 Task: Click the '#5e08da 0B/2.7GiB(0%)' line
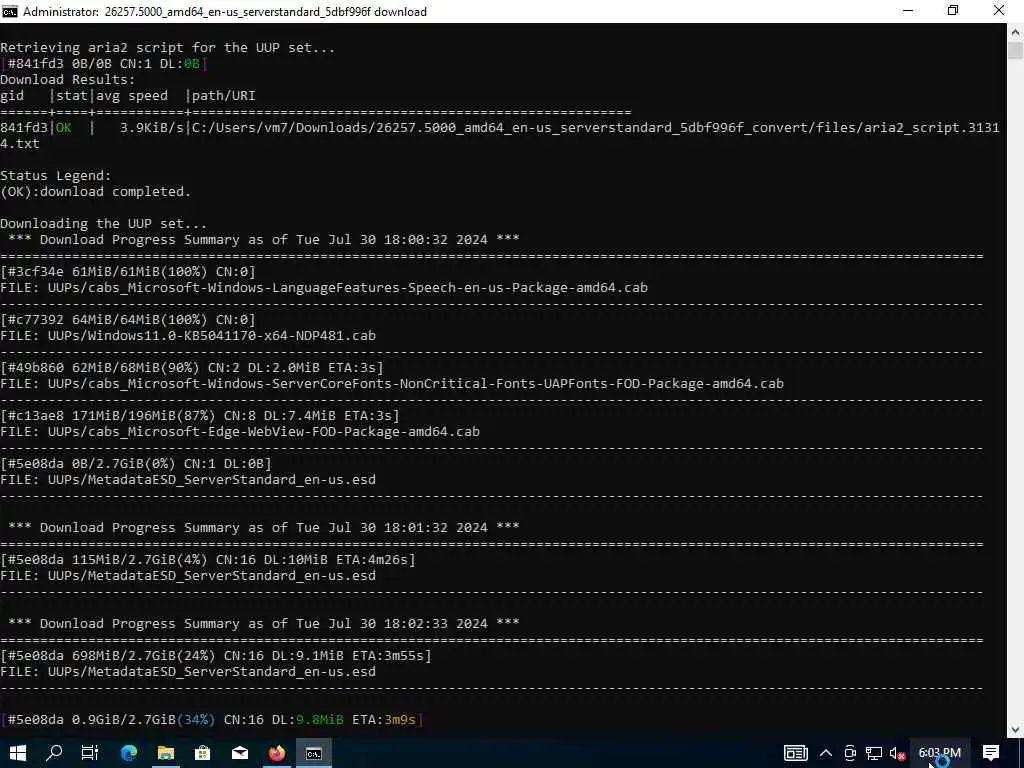pyautogui.click(x=136, y=464)
